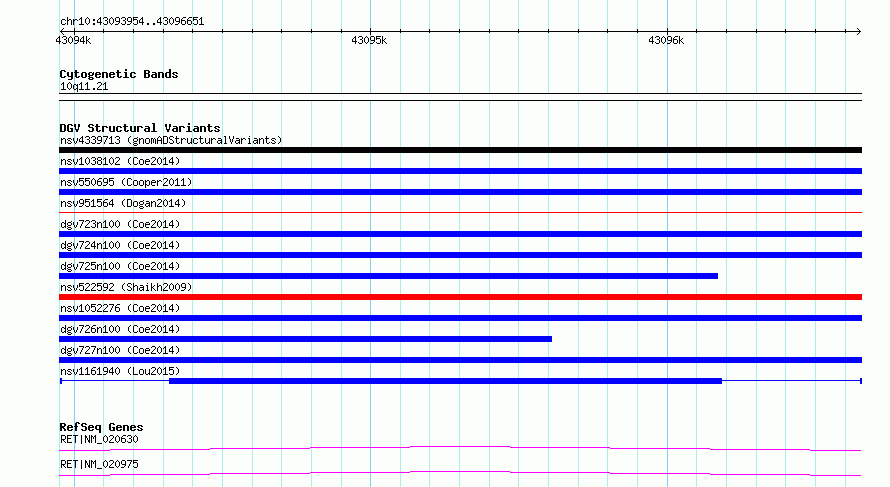Screen dimensions: 890x487
Task: Click the short blue bar for dgv726n100
Action: (305, 339)
